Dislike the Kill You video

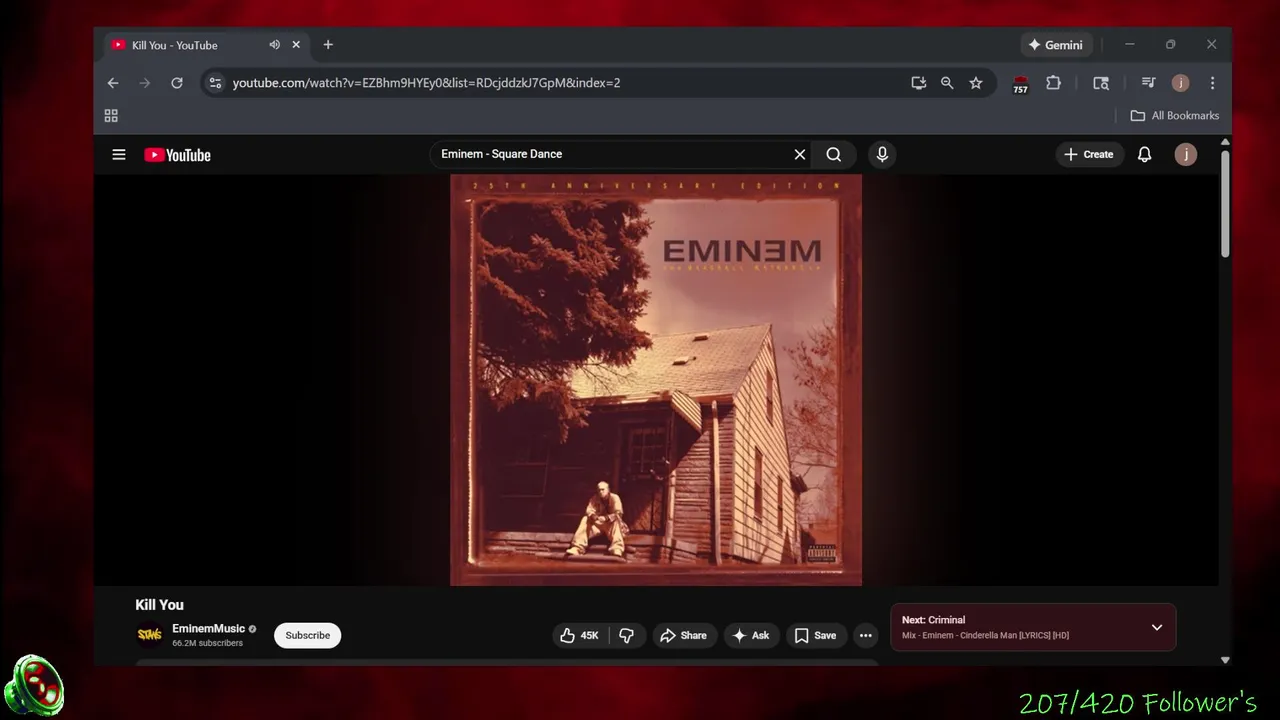pos(627,635)
